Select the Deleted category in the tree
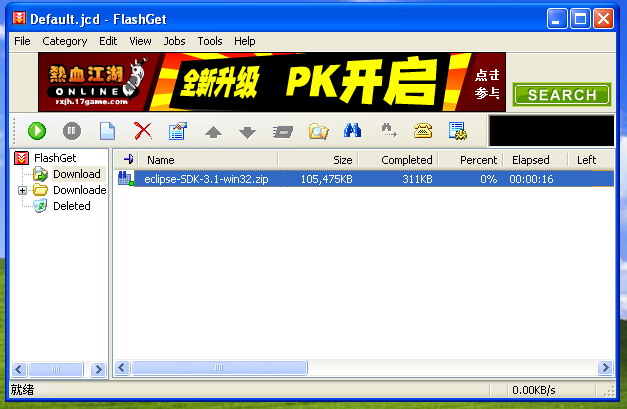Image resolution: width=627 pixels, height=409 pixels. pos(70,206)
